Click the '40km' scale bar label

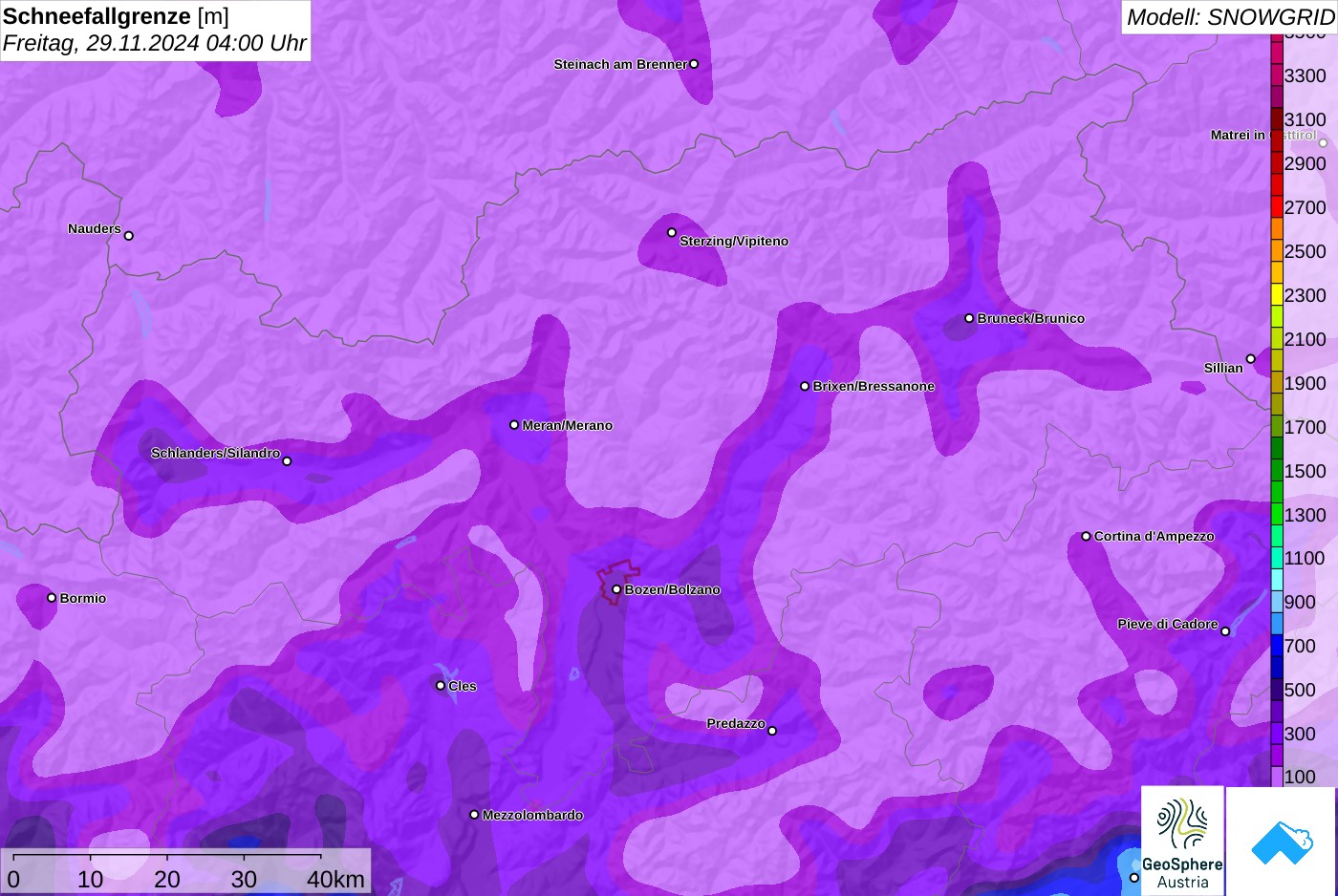click(x=336, y=880)
